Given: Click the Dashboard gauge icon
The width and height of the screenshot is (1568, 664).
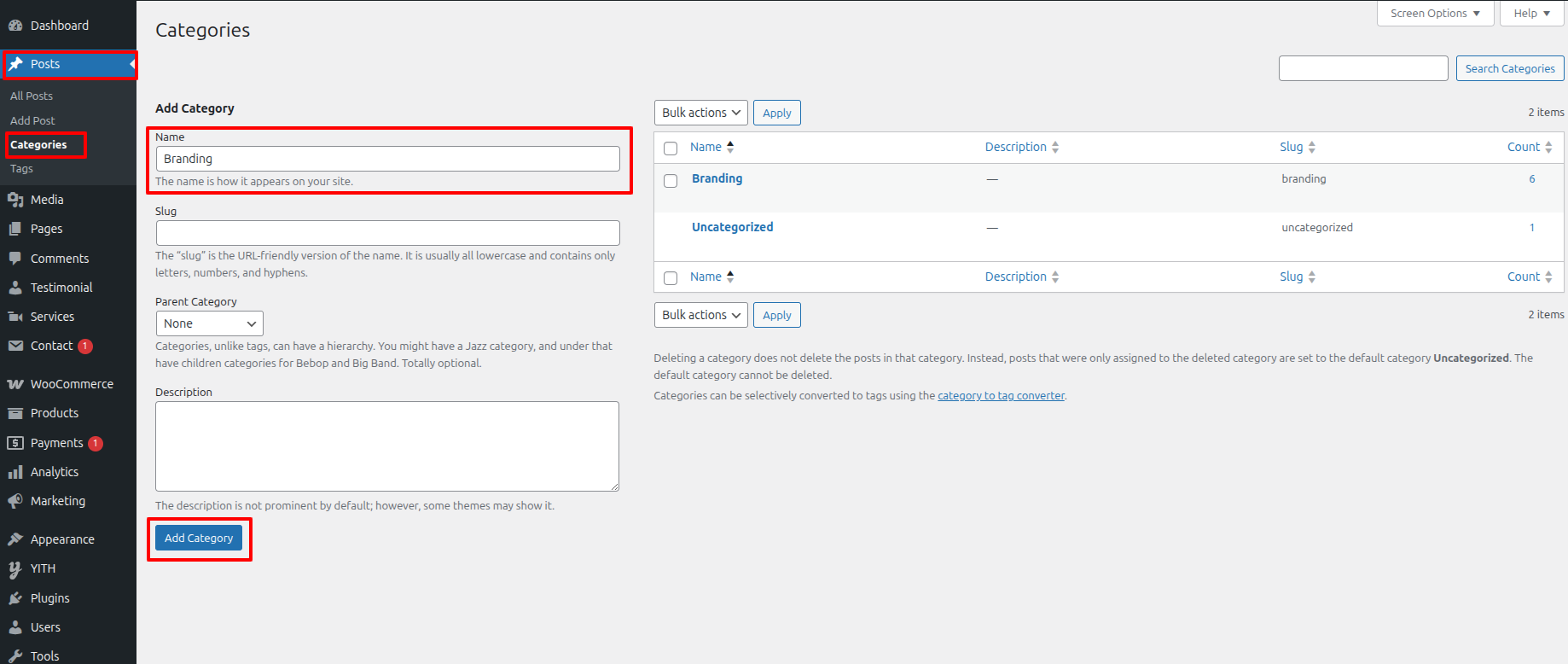Looking at the screenshot, I should [x=15, y=26].
